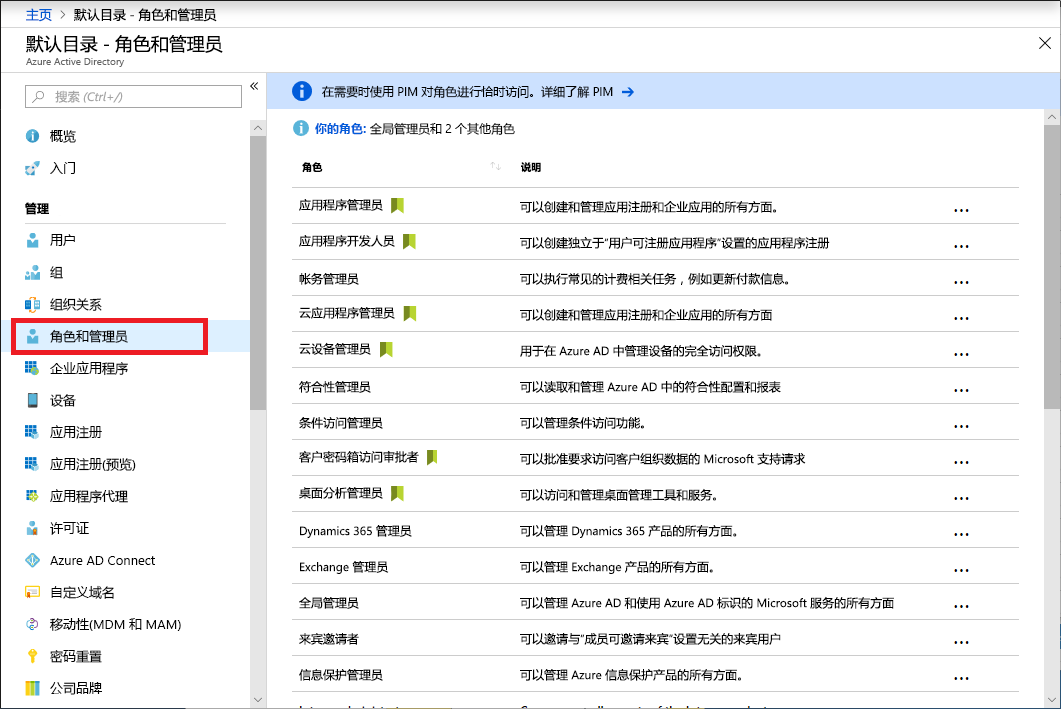Open the ellipsis menu for 条件访问管理员

(961, 426)
